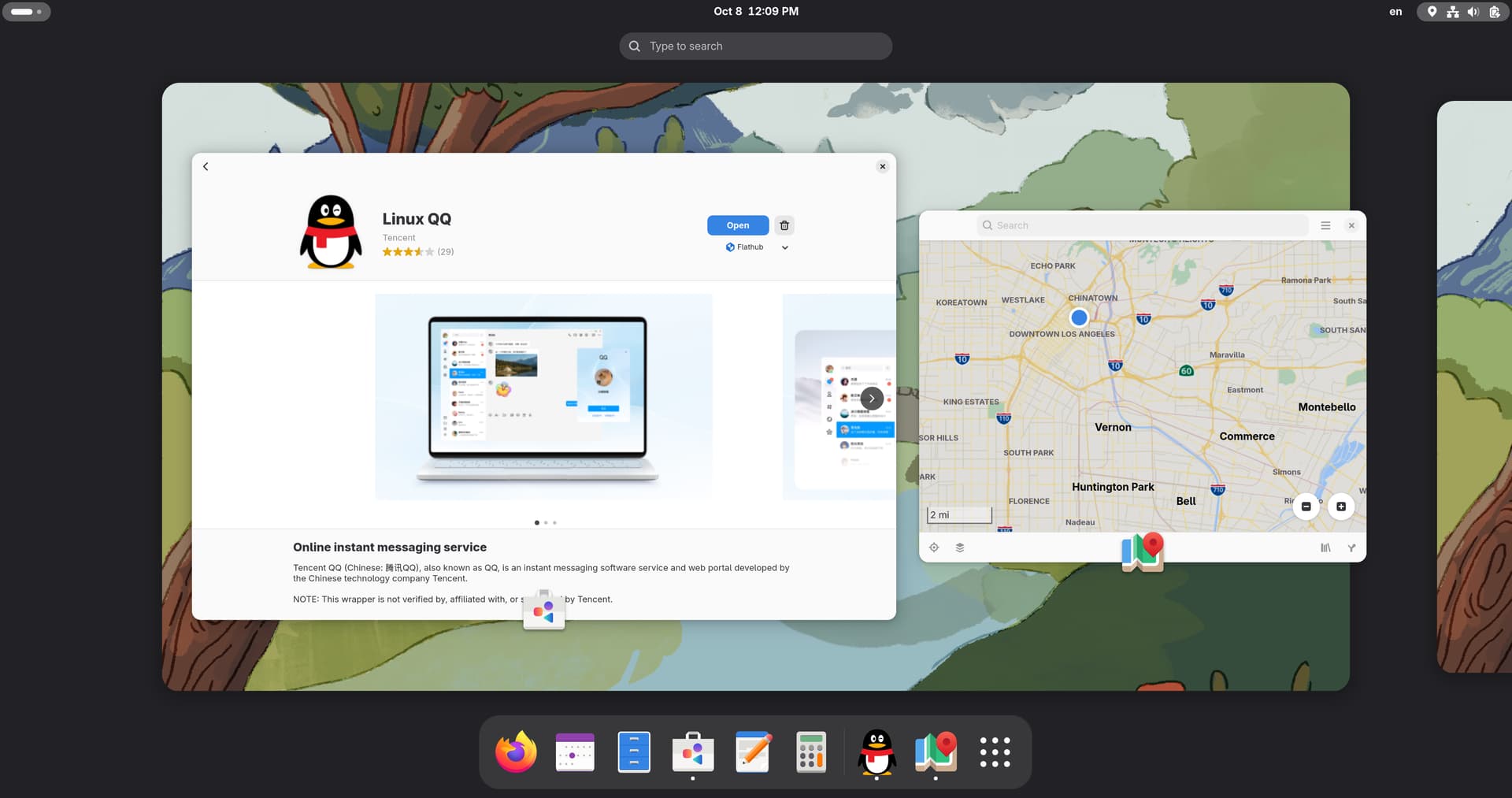Expand the Flathub source dropdown

tap(784, 247)
